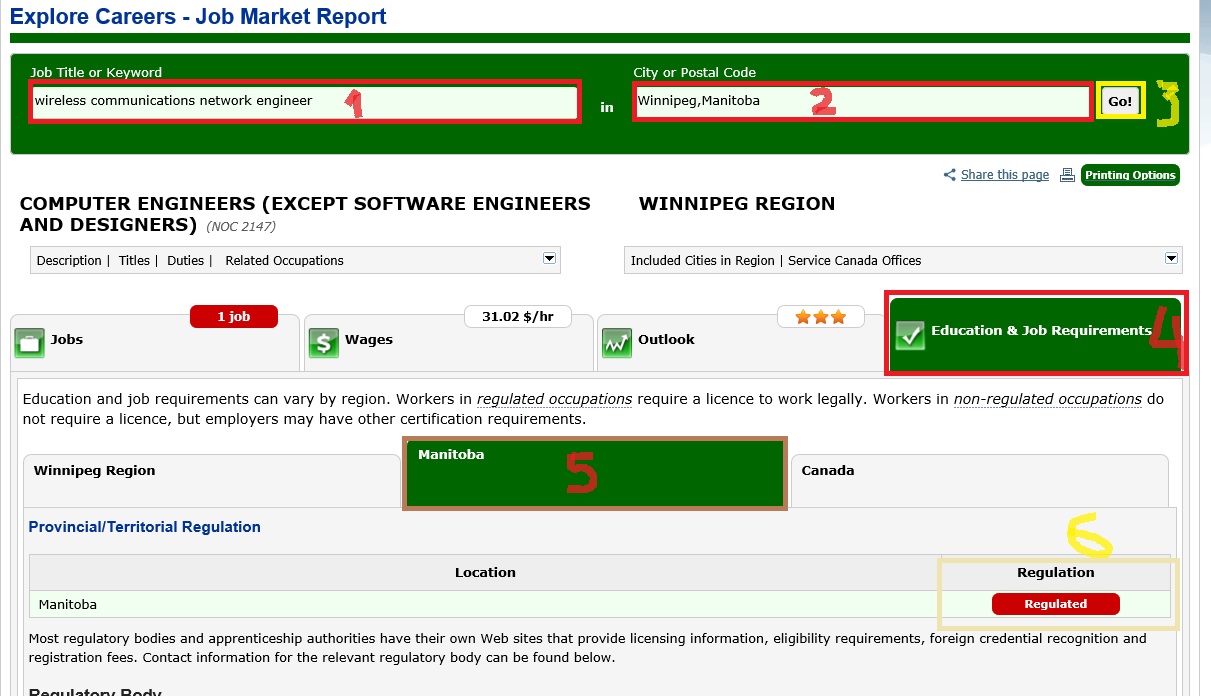Screen dimensions: 1211x696
Task: Click the red 1 job badge
Action: tap(233, 317)
